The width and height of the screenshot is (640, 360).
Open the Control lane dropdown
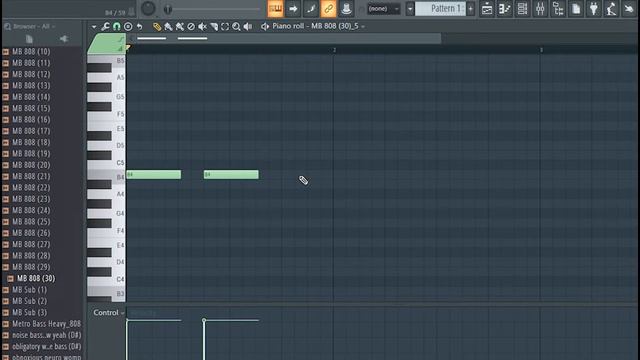[x=109, y=313]
